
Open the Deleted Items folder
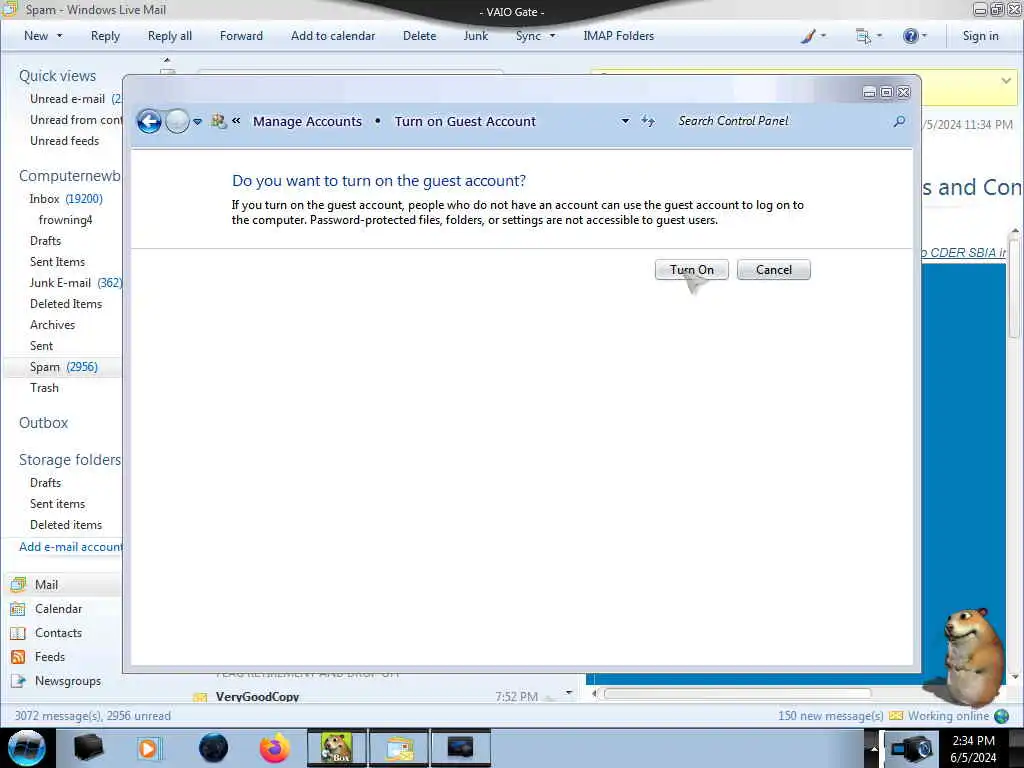coord(66,304)
